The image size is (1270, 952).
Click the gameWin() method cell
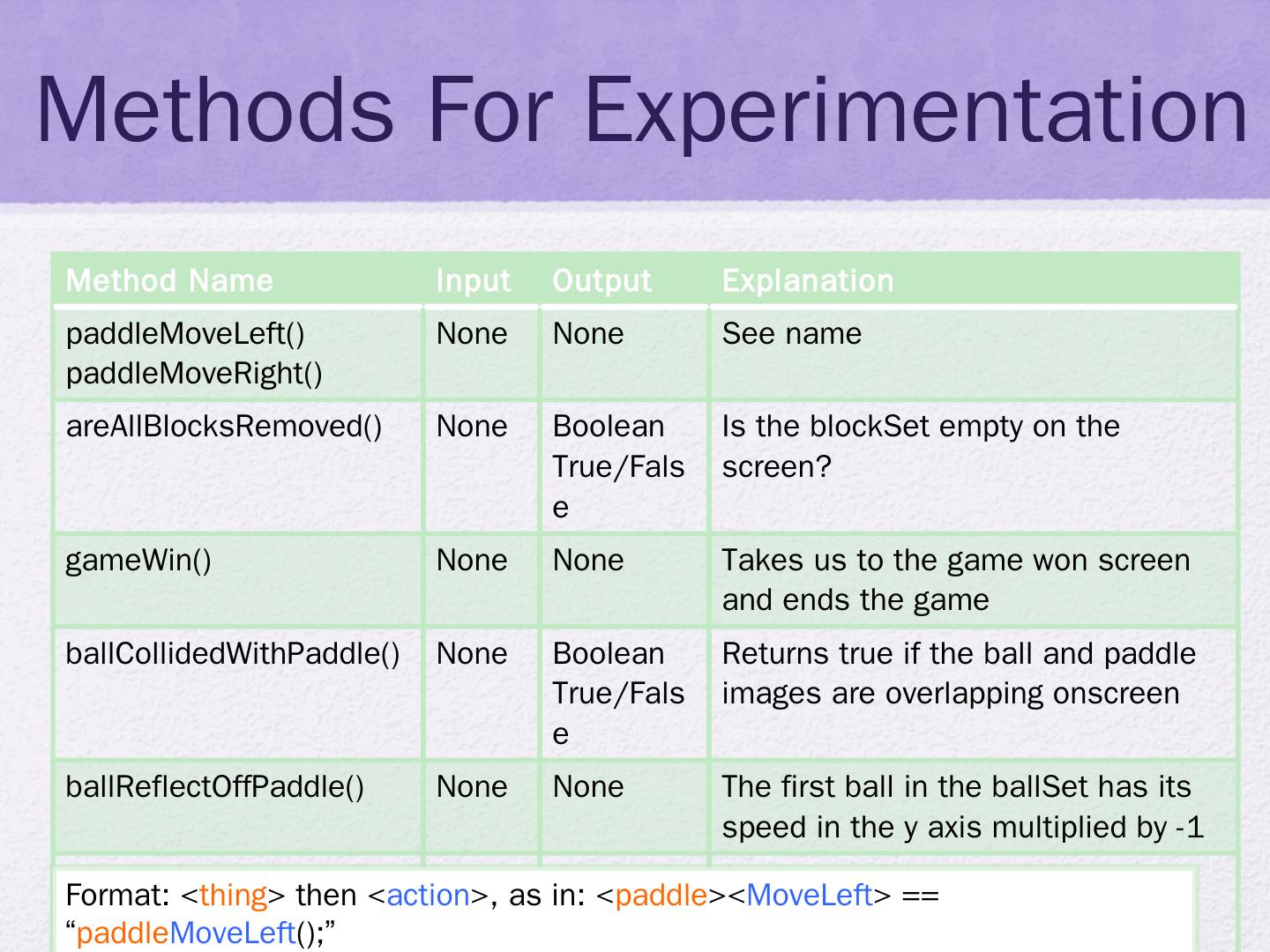(x=138, y=561)
